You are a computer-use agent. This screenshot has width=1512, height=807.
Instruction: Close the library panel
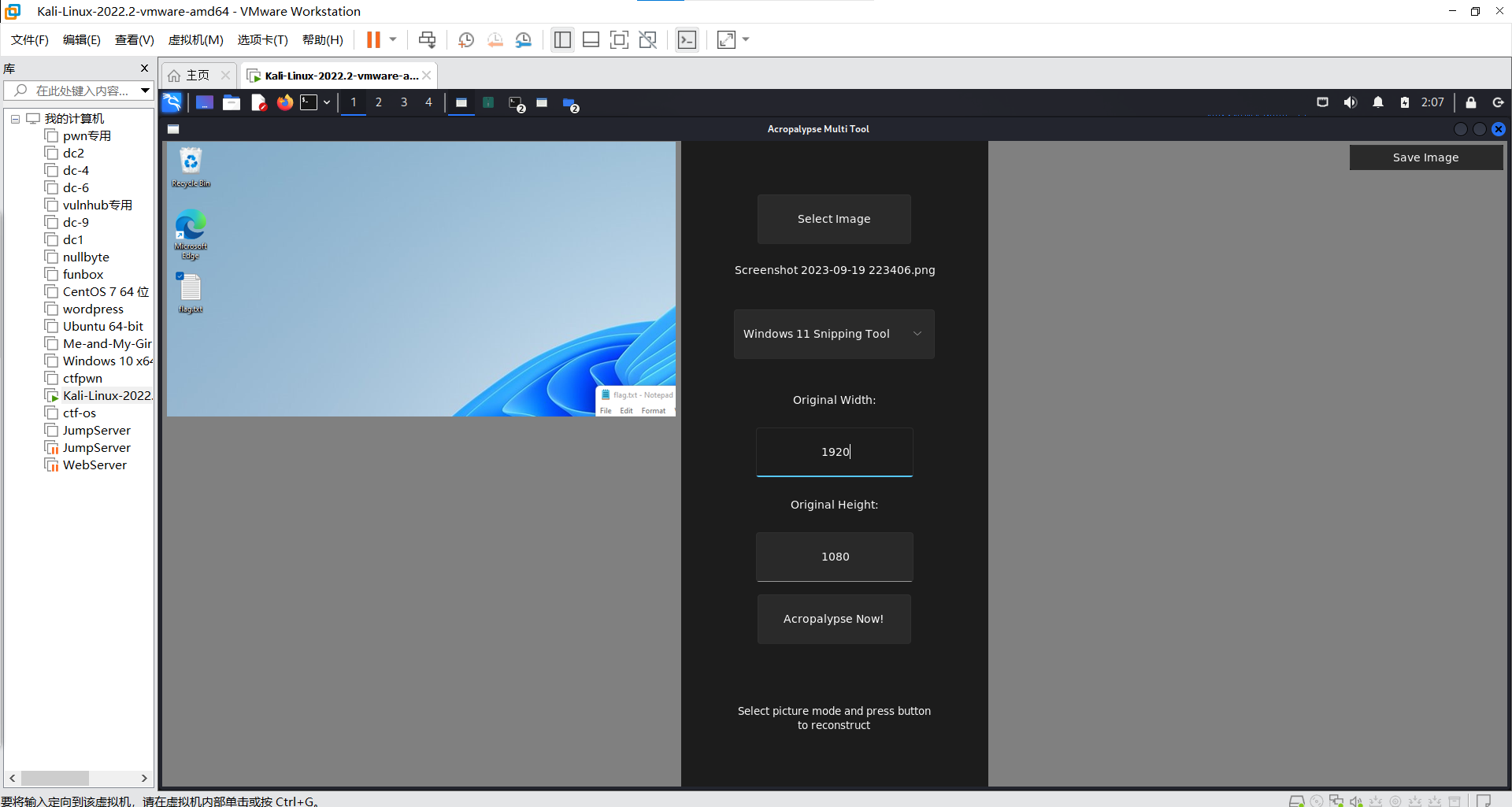click(x=144, y=68)
